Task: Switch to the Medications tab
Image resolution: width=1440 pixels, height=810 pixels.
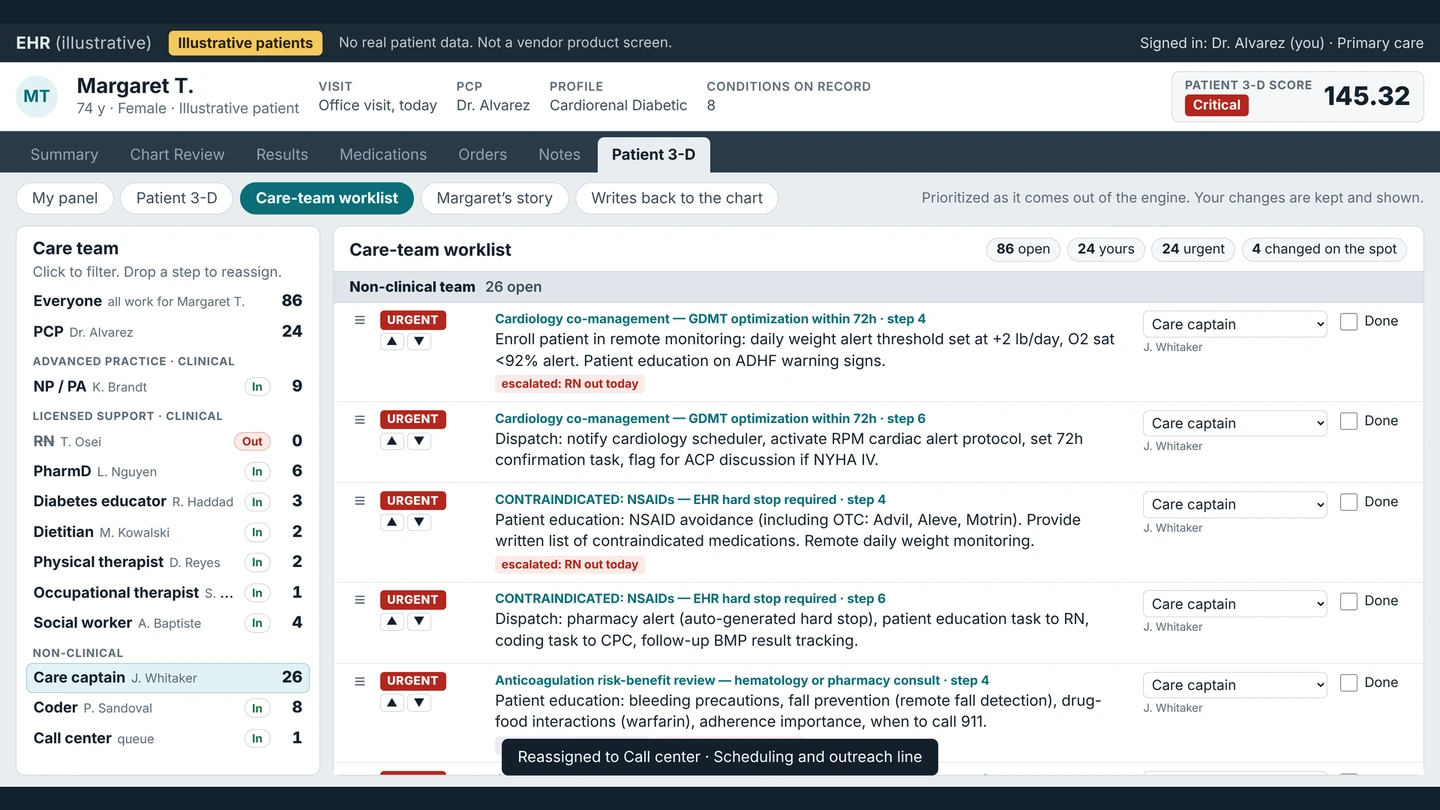Action: 383,154
